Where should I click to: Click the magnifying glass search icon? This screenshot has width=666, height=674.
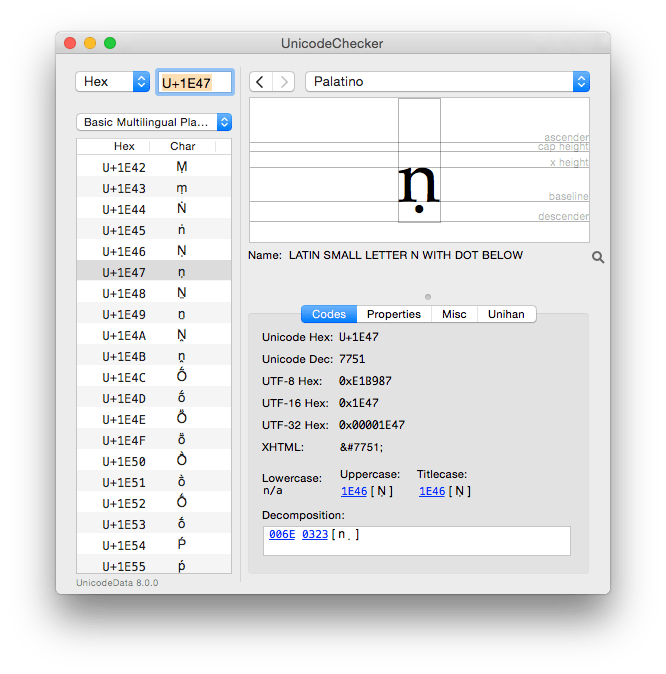598,257
